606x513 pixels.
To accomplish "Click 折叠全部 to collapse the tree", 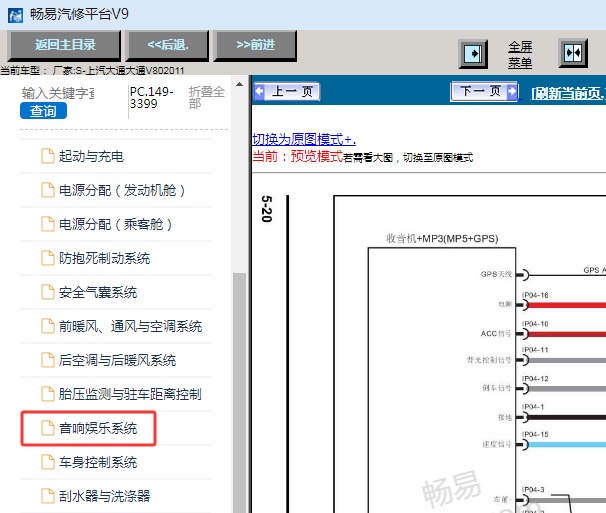I will (206, 97).
